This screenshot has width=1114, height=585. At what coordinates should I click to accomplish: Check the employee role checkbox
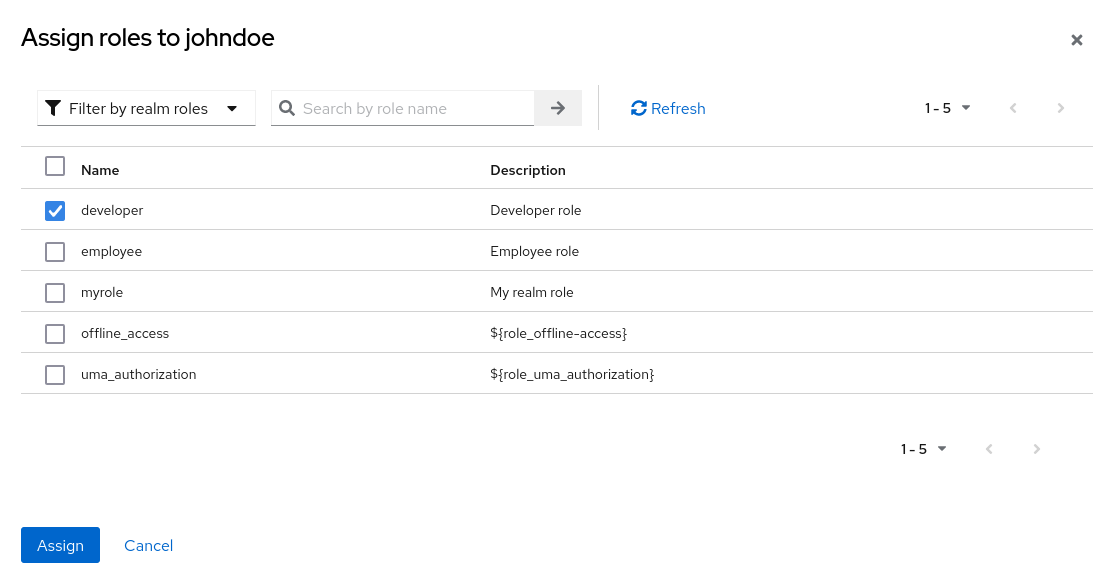click(55, 252)
